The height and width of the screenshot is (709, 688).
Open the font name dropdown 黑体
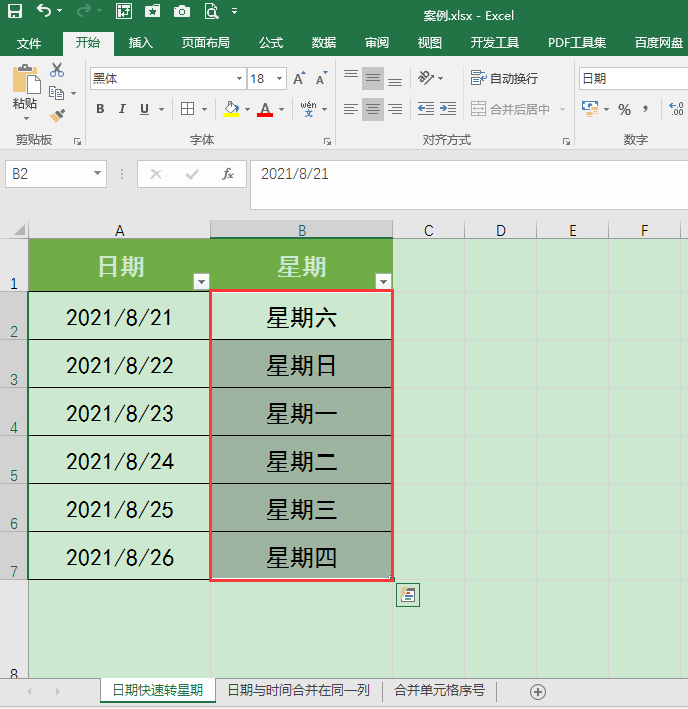[239, 78]
